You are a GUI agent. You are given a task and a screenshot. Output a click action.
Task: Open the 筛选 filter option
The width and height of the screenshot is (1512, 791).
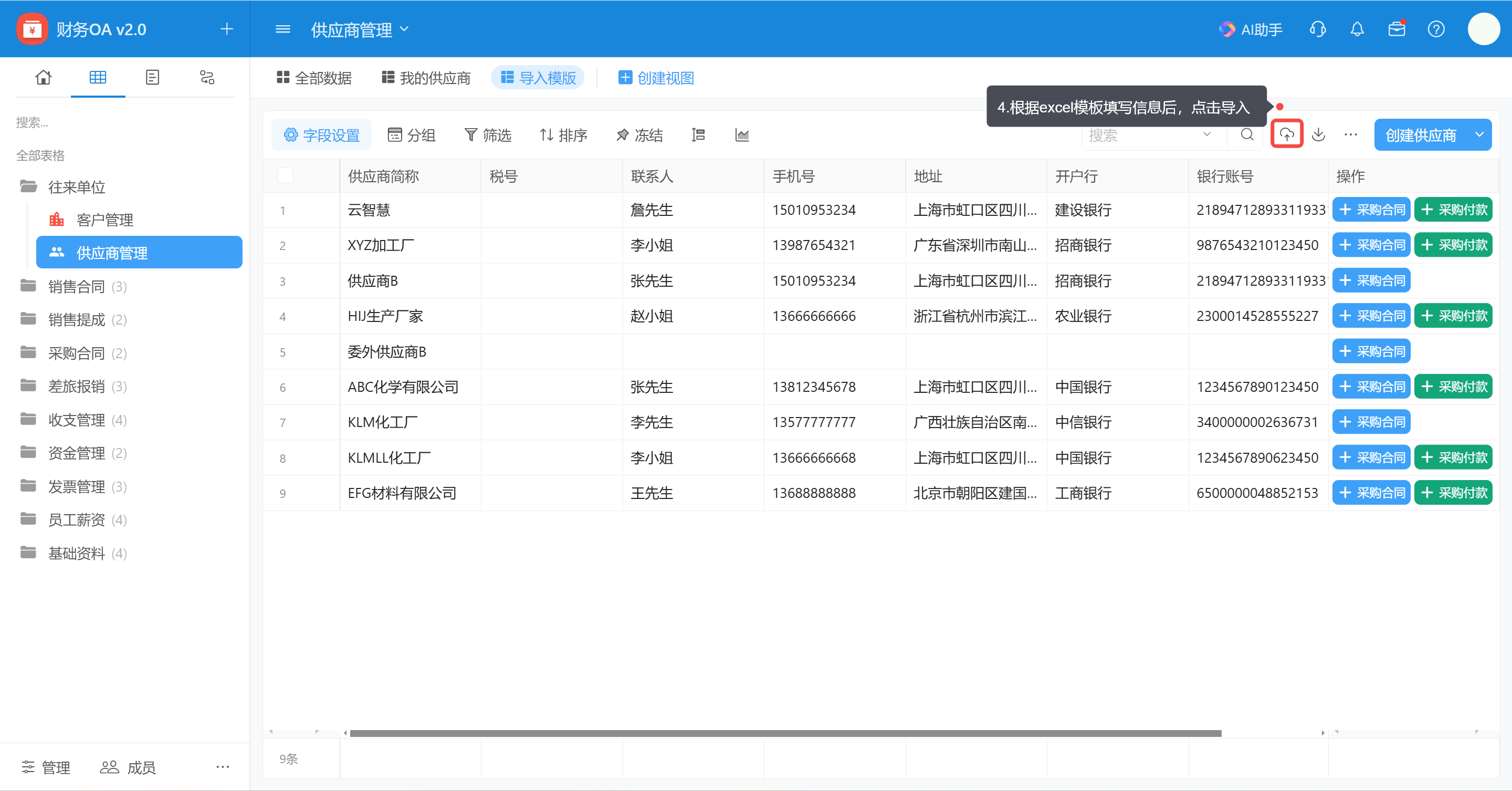(488, 135)
